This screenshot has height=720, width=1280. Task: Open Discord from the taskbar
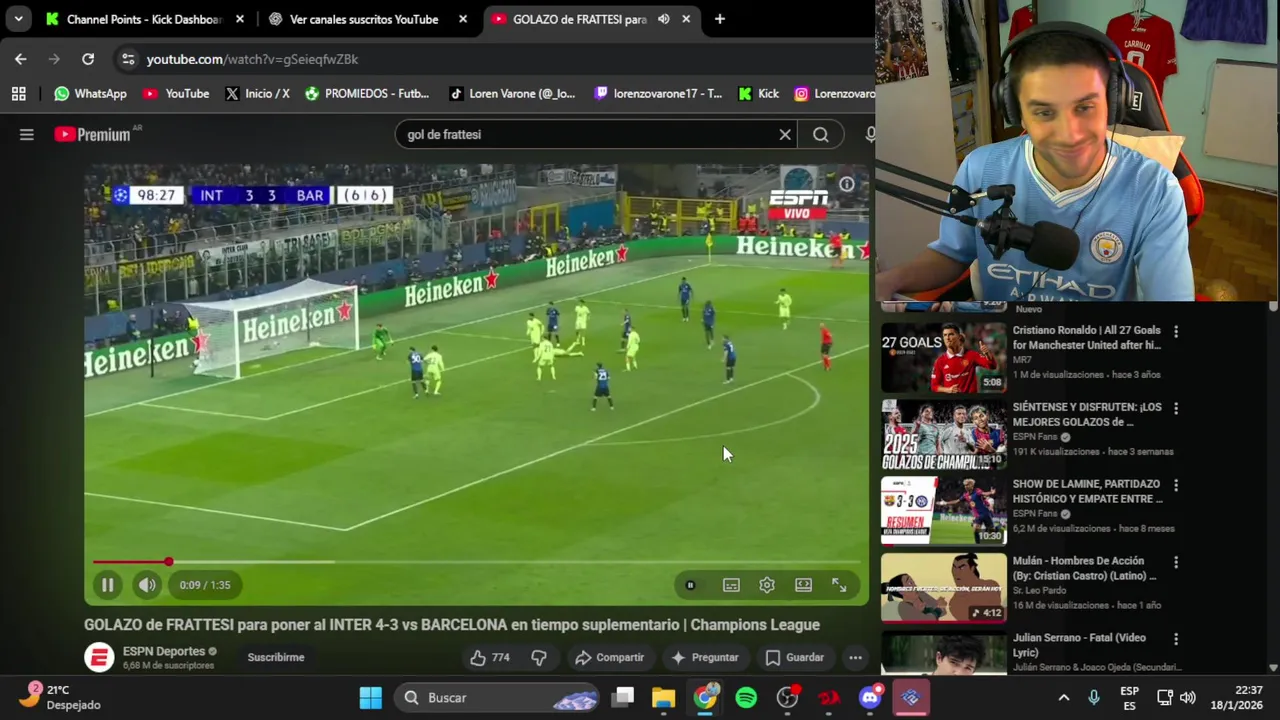coord(870,697)
